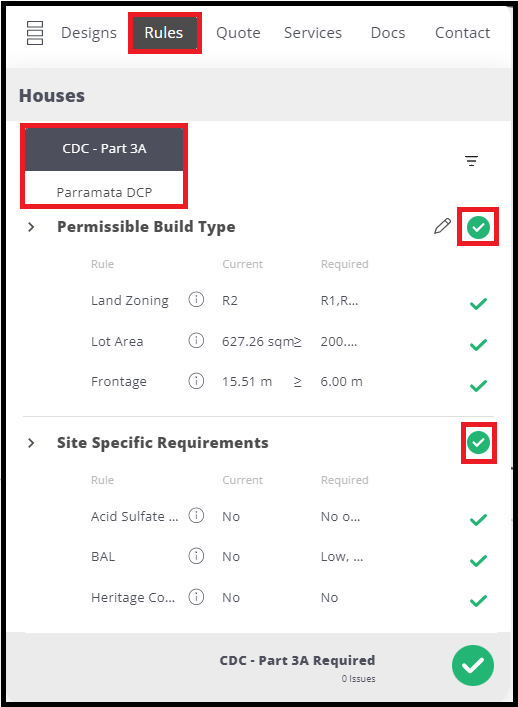Navigate to the Contact link
This screenshot has width=518, height=707.
pyautogui.click(x=463, y=33)
